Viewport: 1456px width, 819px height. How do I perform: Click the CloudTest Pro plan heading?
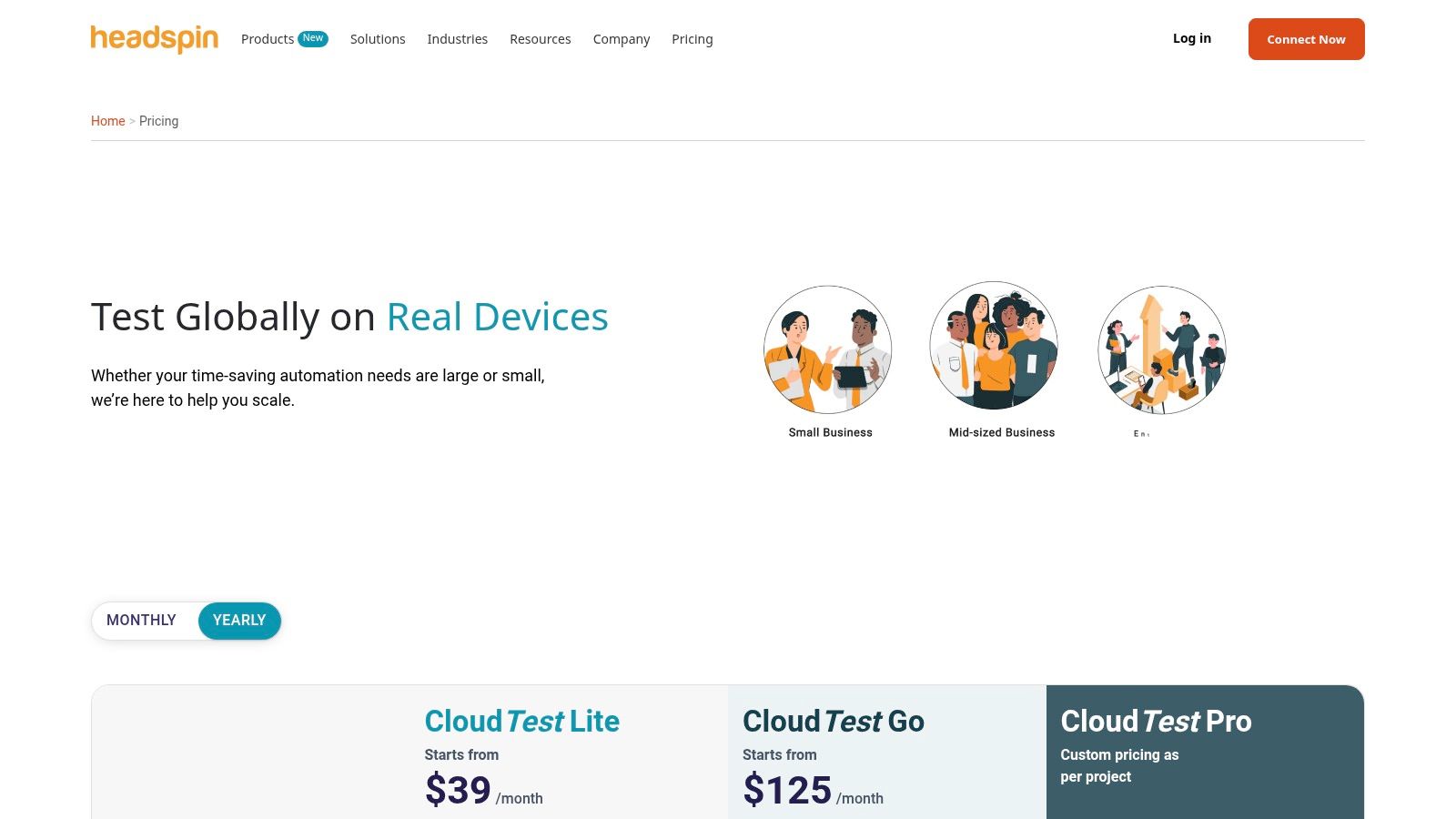[1157, 722]
